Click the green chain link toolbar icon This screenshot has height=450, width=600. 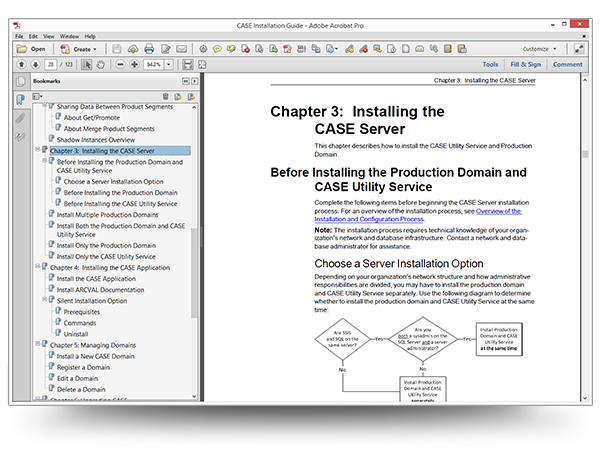434,49
